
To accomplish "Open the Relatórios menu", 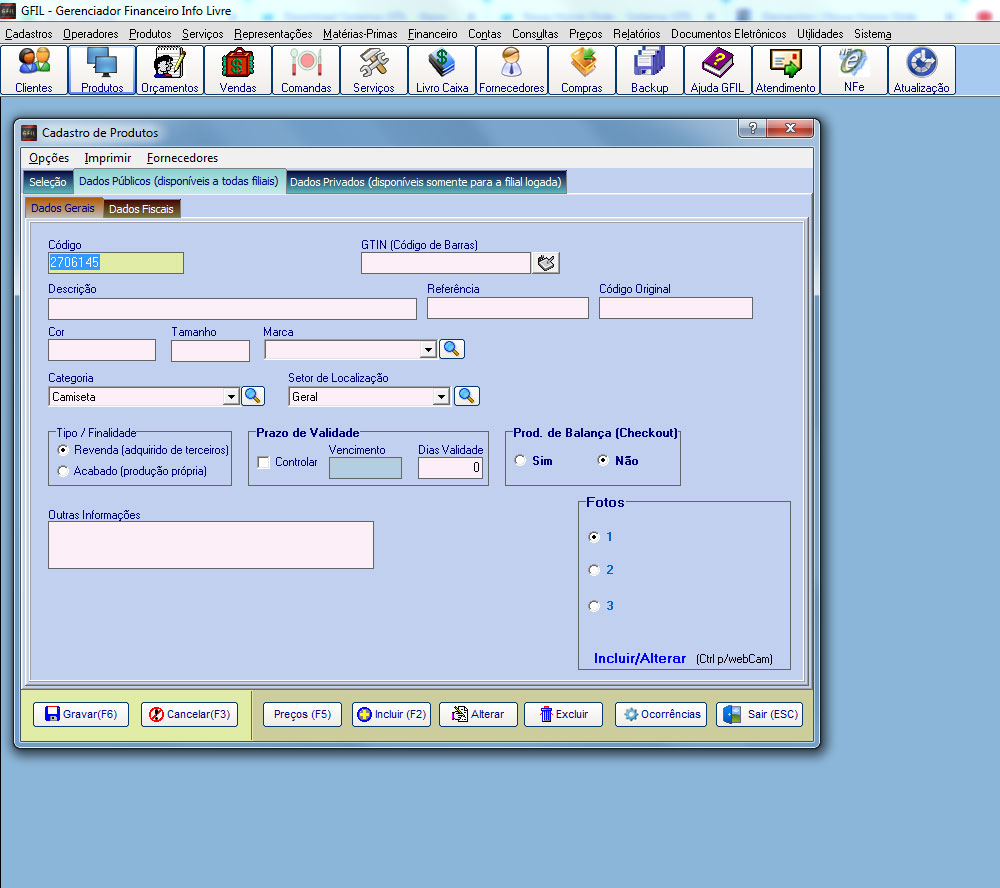I will tap(636, 34).
